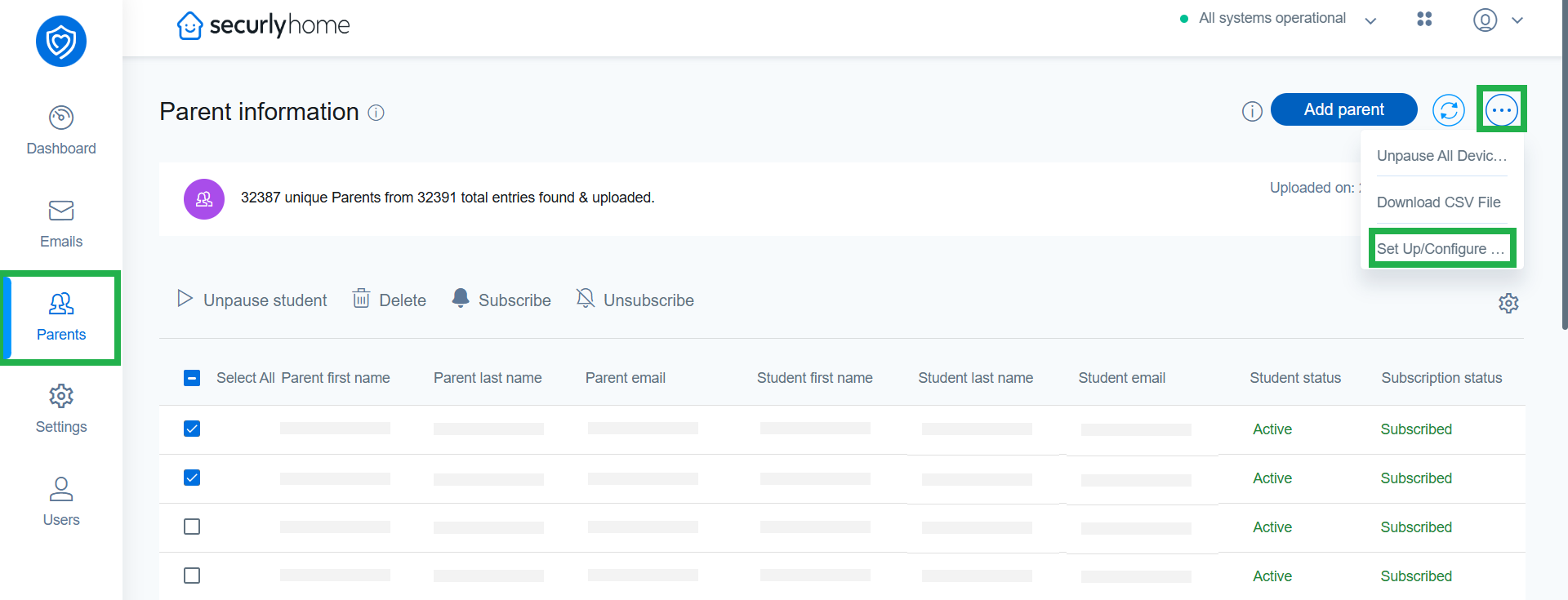Image resolution: width=1568 pixels, height=600 pixels.
Task: Open the three-dot more options button
Action: 1501,110
